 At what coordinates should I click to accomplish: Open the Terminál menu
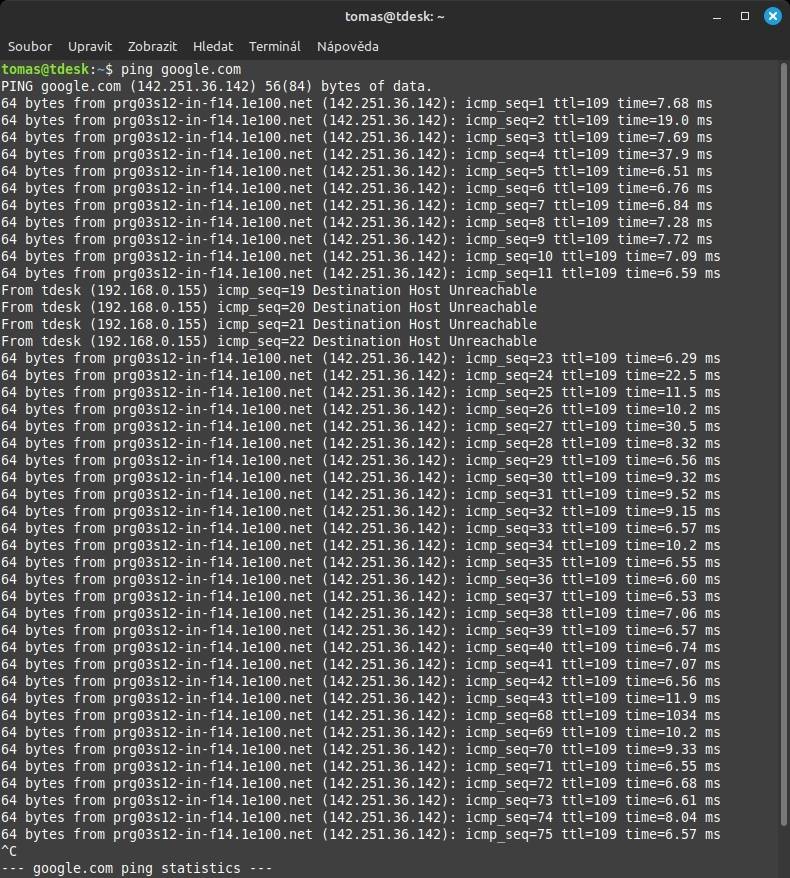coord(275,46)
